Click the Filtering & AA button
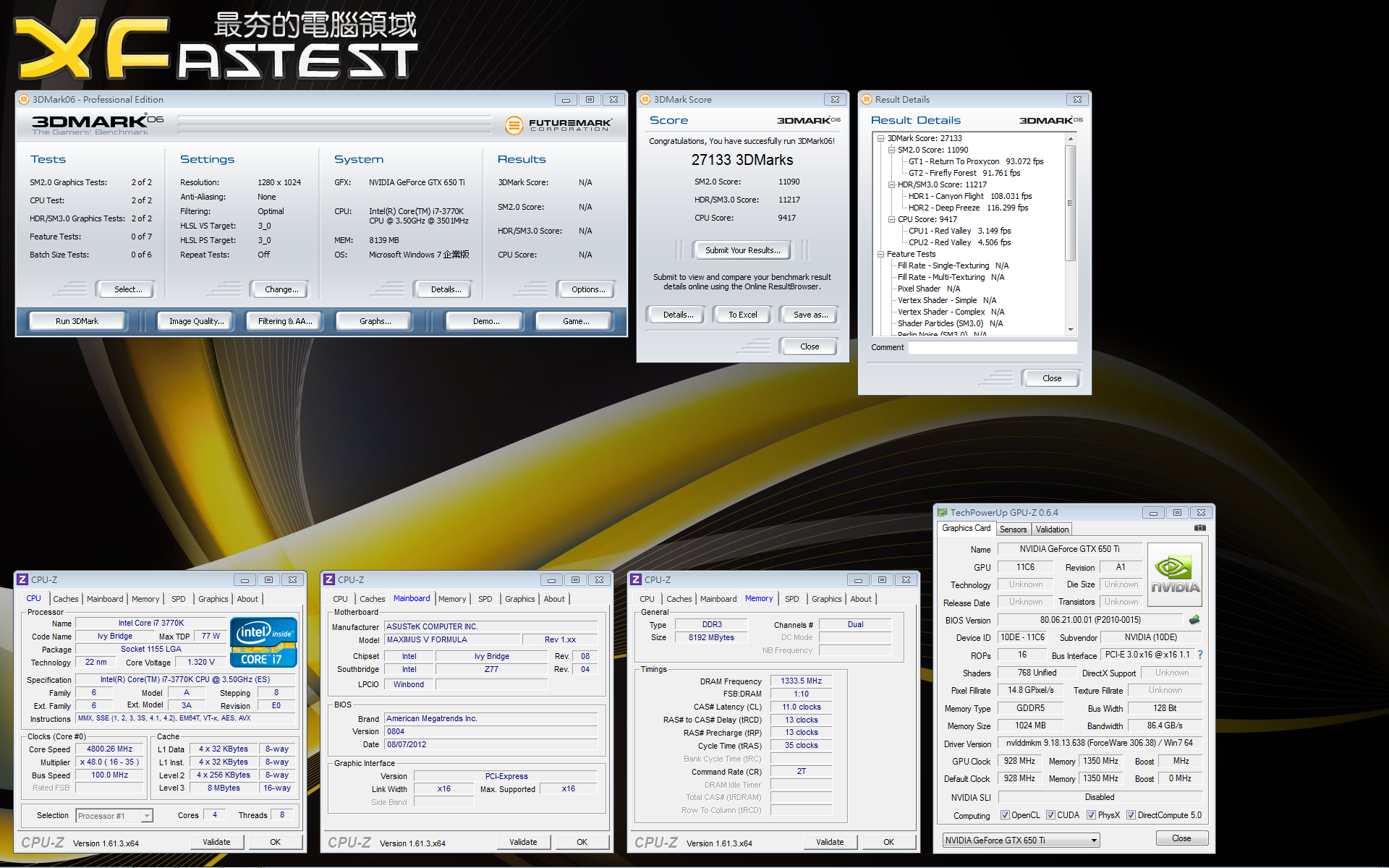The image size is (1389, 868). pyautogui.click(x=286, y=321)
